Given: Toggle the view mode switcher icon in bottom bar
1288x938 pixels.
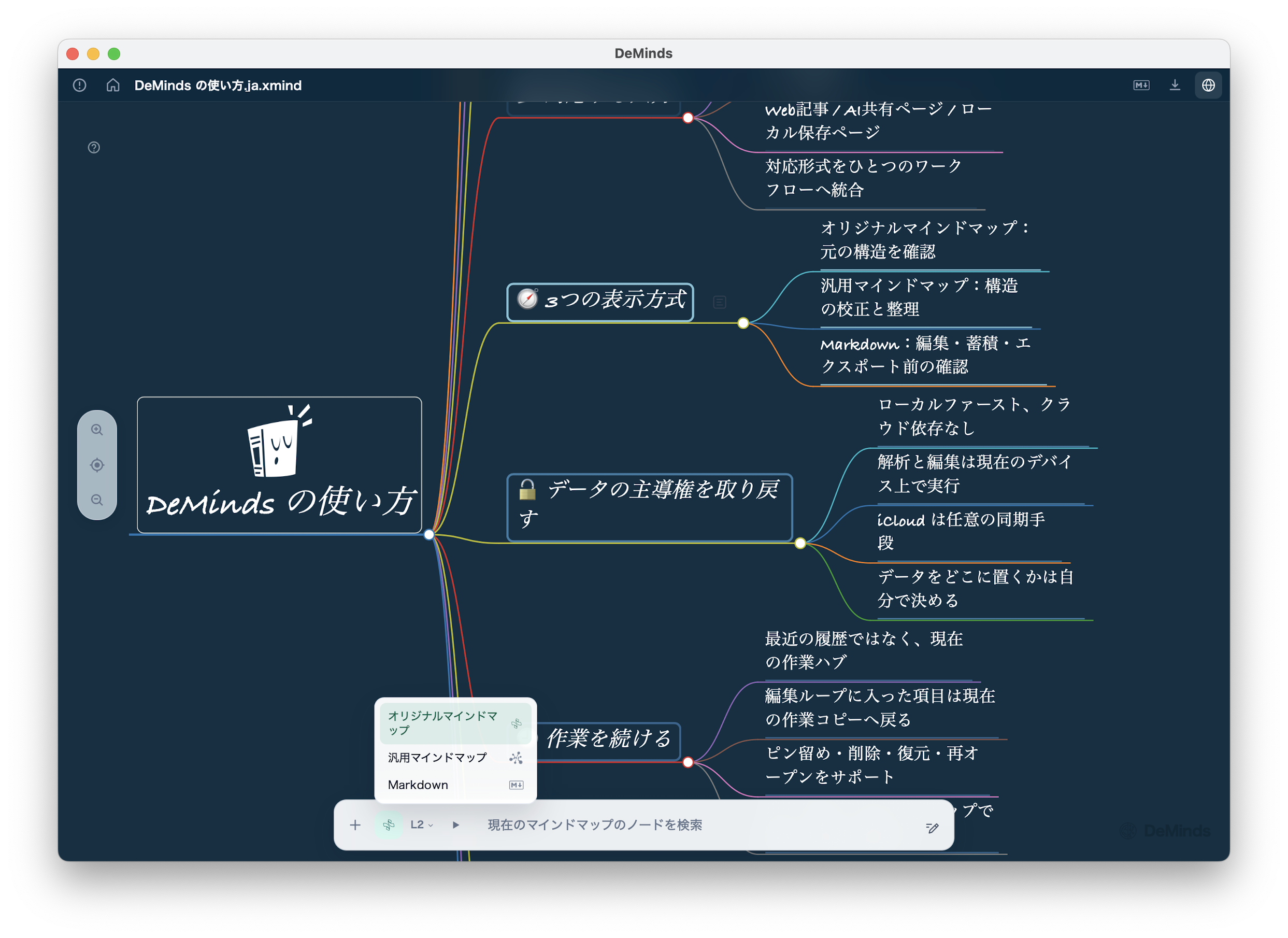Looking at the screenshot, I should pos(389,825).
